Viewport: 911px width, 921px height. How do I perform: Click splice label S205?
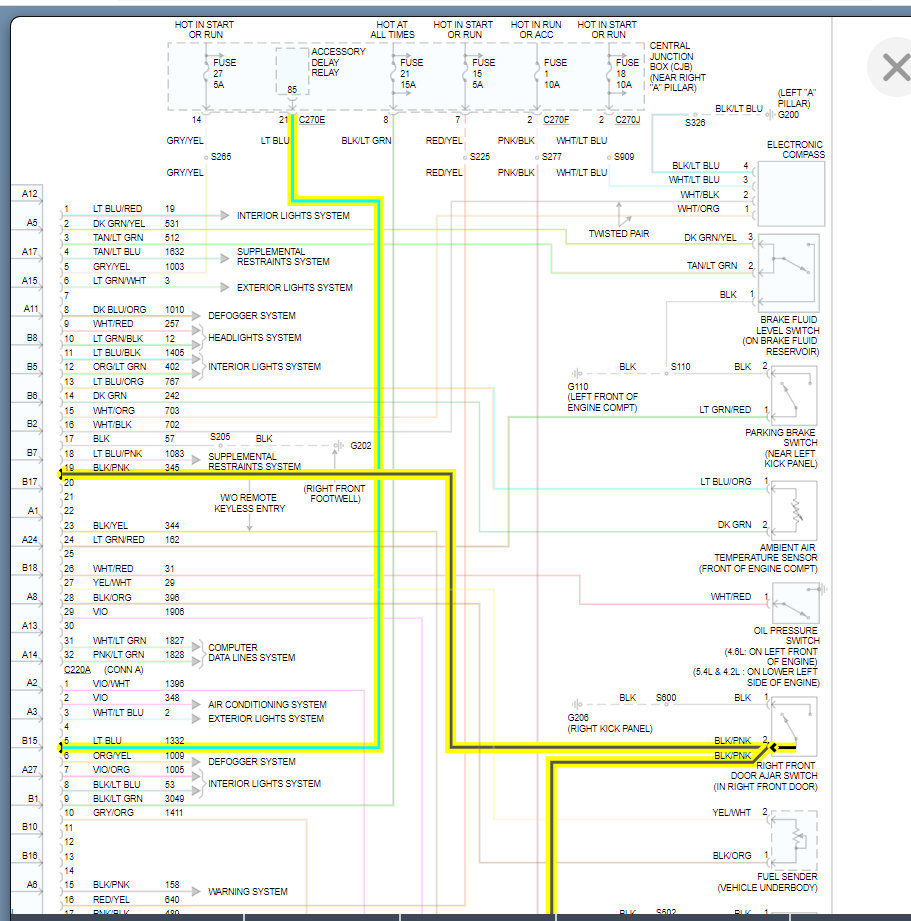coord(220,437)
